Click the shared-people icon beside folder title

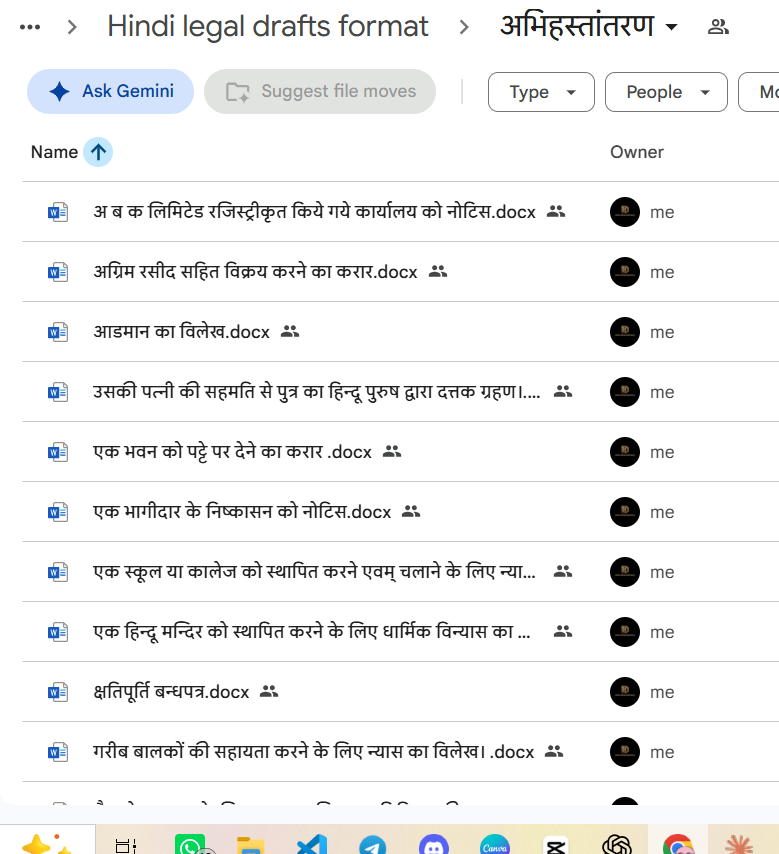click(718, 27)
